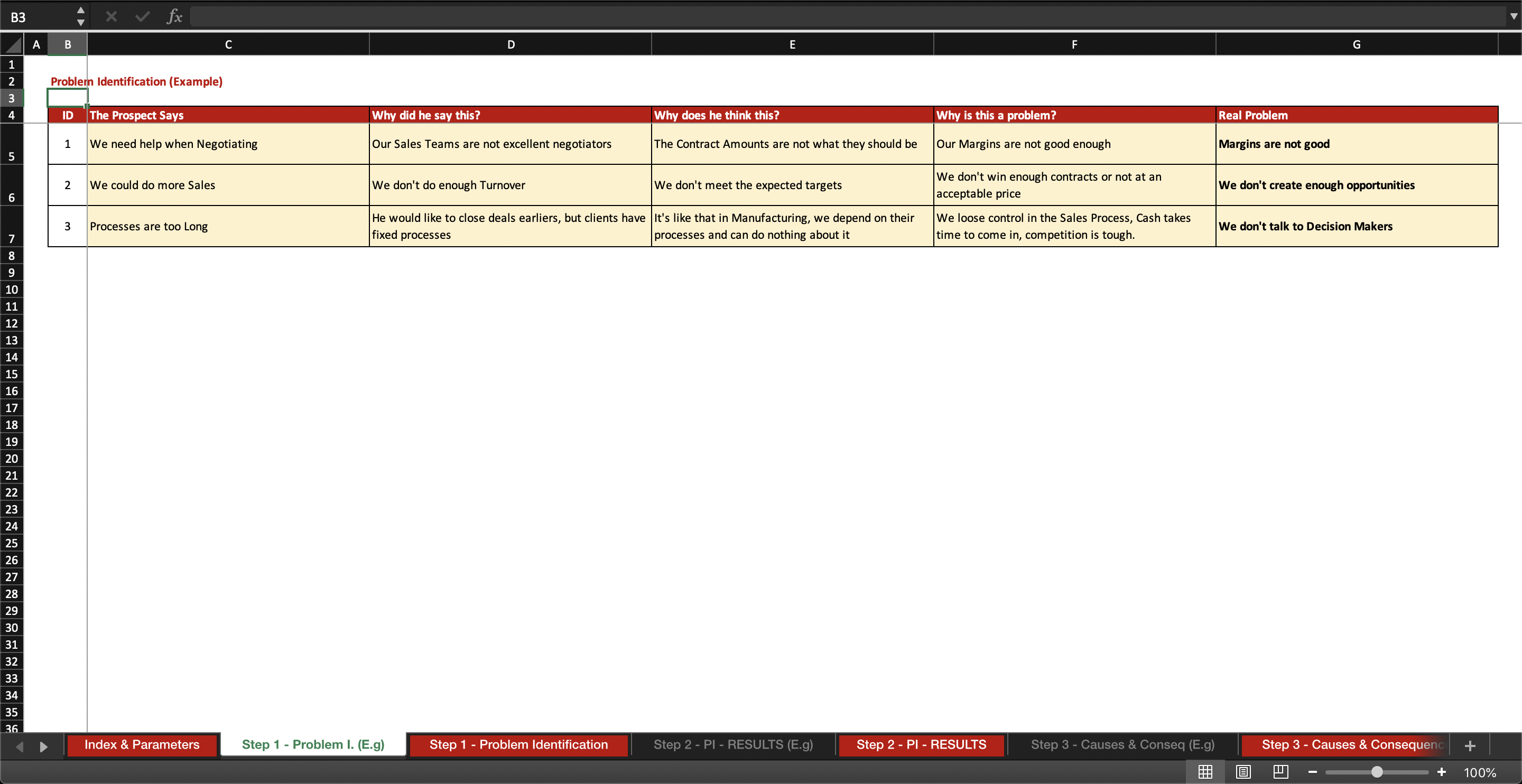Click 'Real Problem' header cell
The width and height of the screenshot is (1522, 784).
(x=1357, y=115)
